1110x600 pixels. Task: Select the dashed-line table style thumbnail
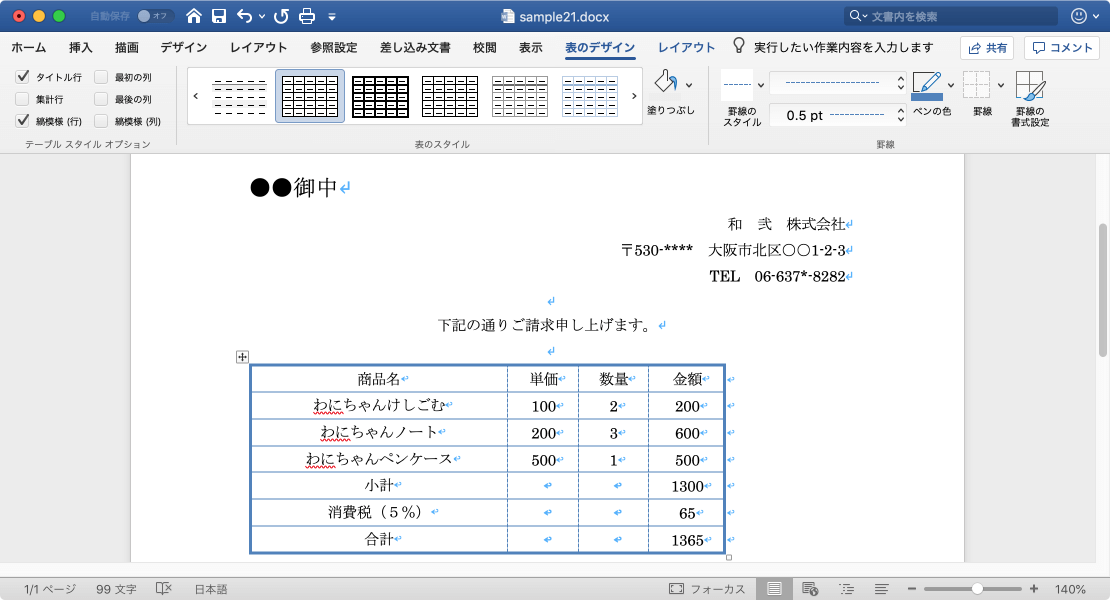click(x=240, y=96)
